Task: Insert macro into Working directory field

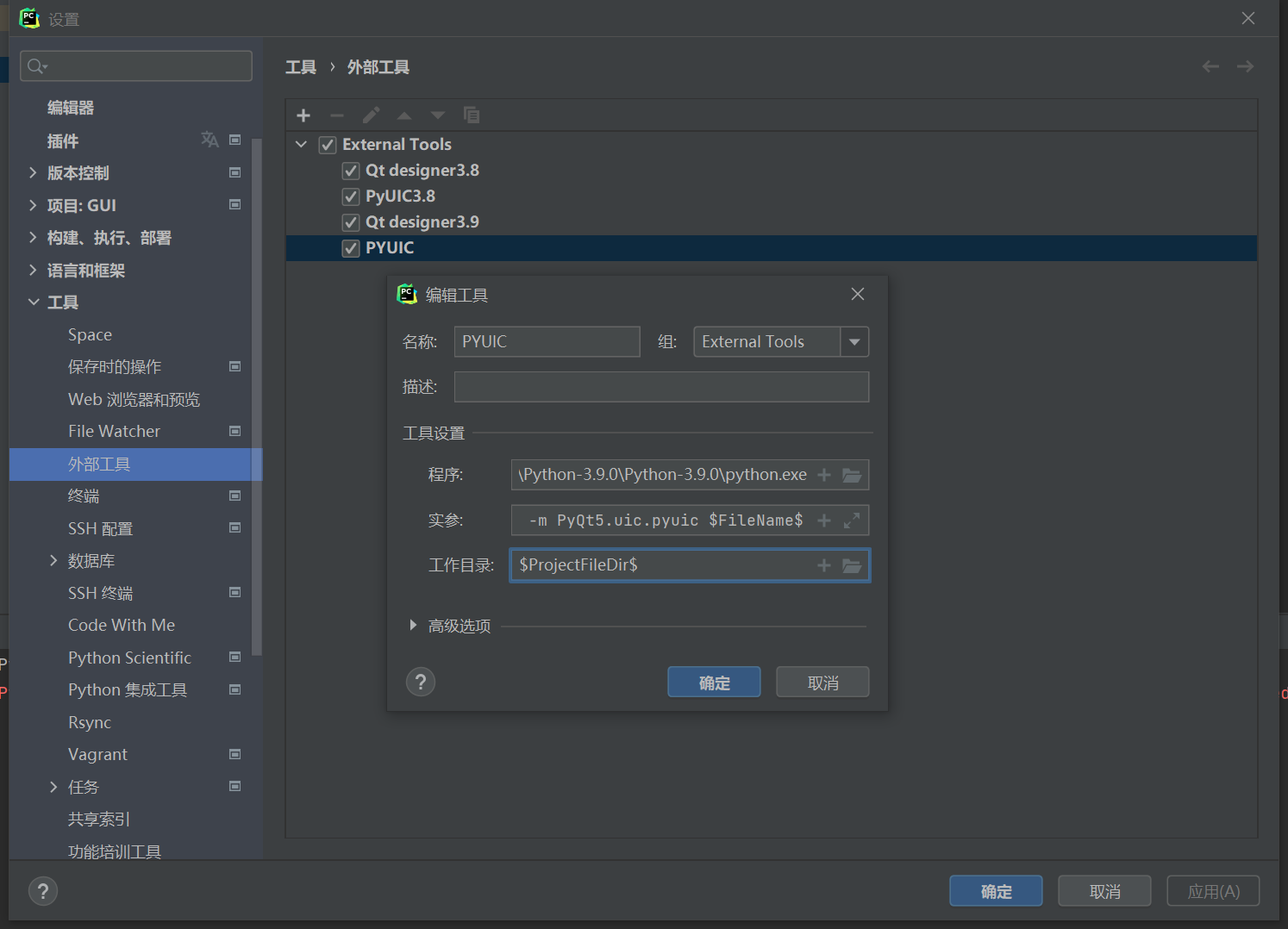Action: [824, 565]
